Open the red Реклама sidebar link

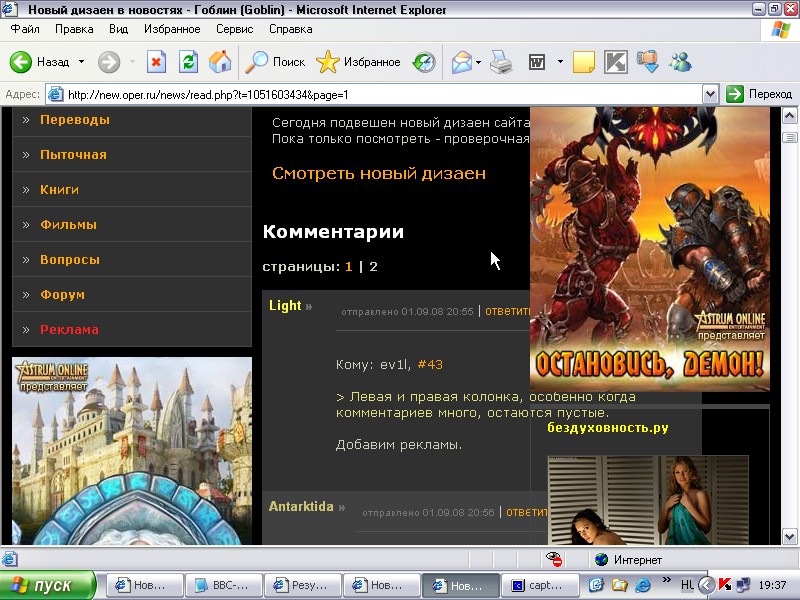[69, 330]
